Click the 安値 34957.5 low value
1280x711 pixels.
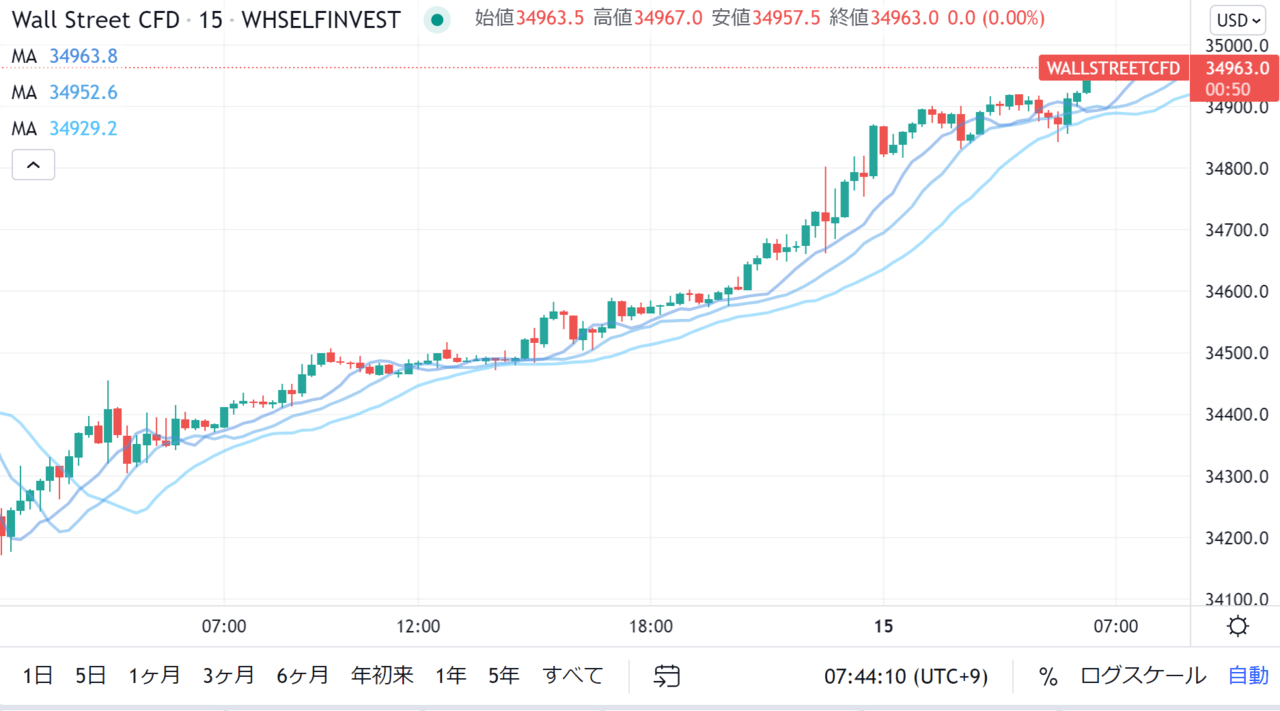tap(767, 19)
